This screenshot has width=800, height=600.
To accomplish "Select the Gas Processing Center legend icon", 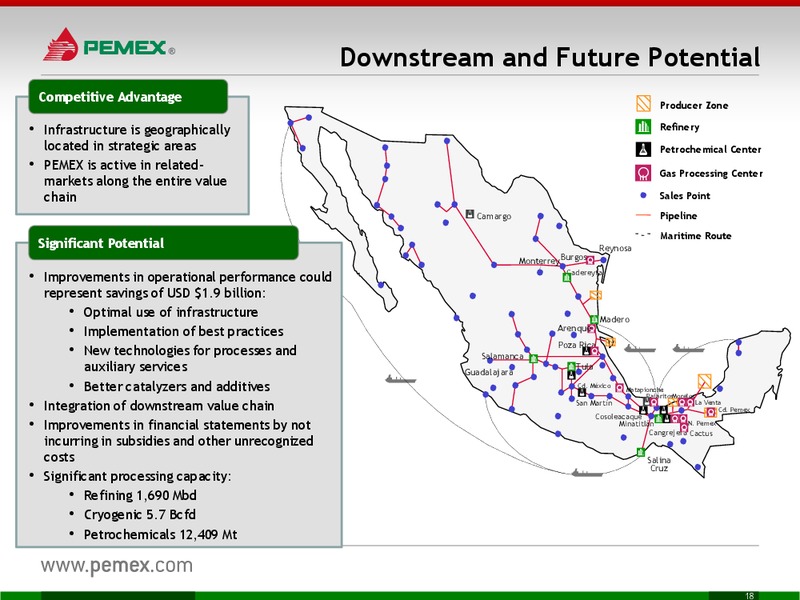I will point(643,173).
